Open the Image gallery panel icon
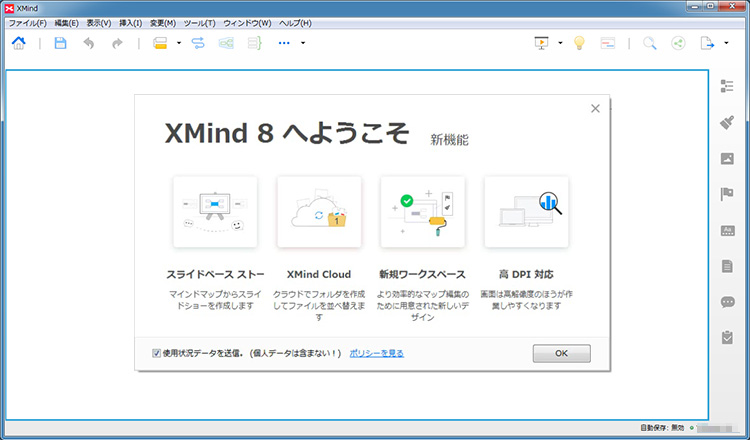 pyautogui.click(x=727, y=158)
